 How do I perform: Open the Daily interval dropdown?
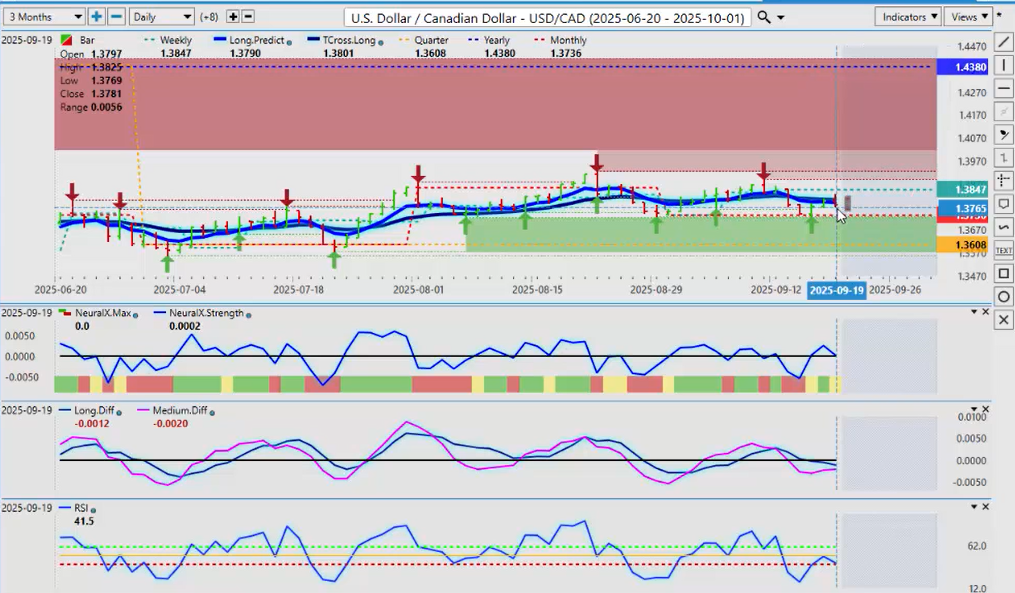(161, 17)
